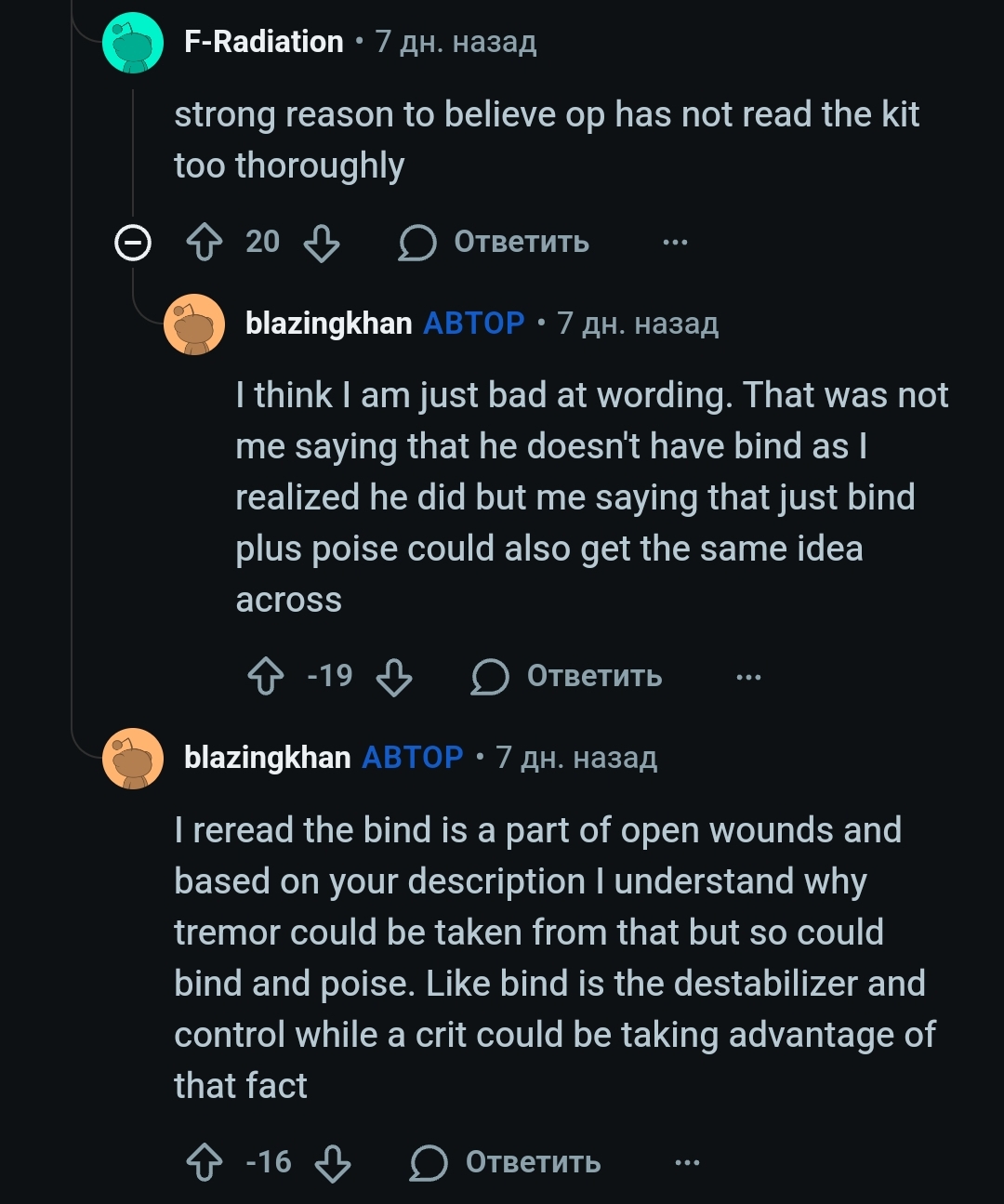Open blazingkhan username link in bottom comment

(267, 758)
